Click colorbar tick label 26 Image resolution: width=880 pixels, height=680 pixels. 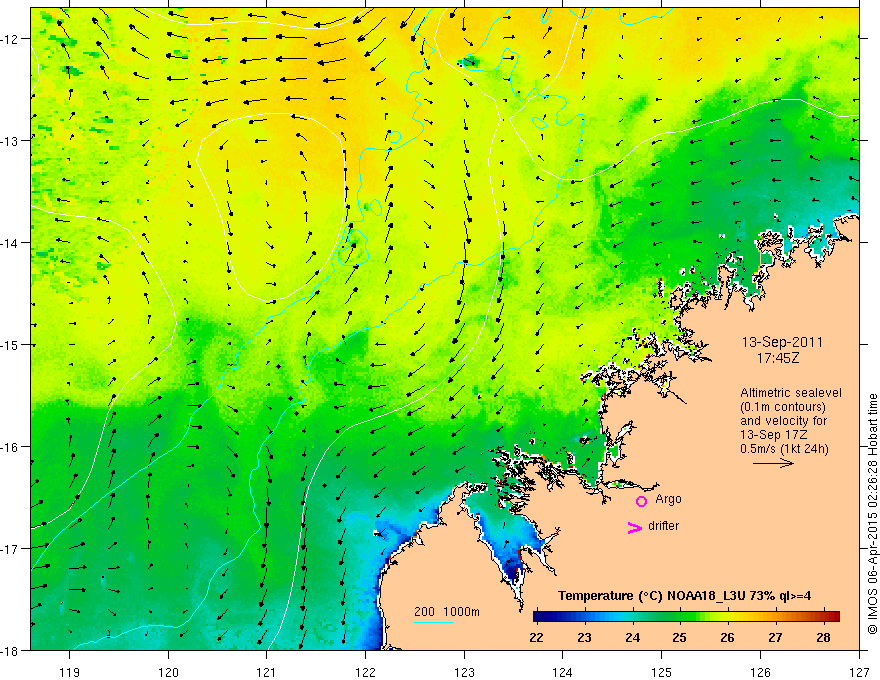[727, 638]
